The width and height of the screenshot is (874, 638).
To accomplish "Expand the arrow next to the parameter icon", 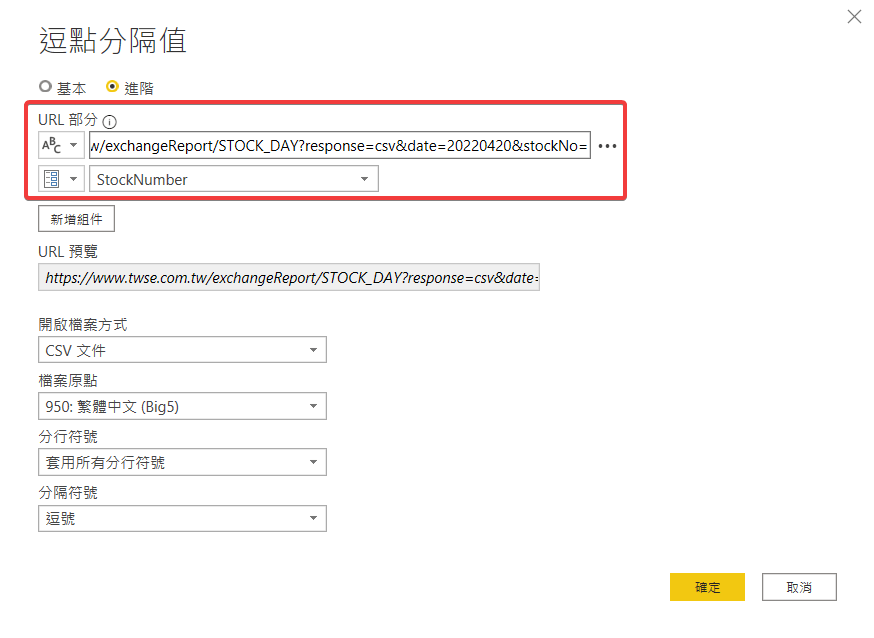I will click(73, 180).
